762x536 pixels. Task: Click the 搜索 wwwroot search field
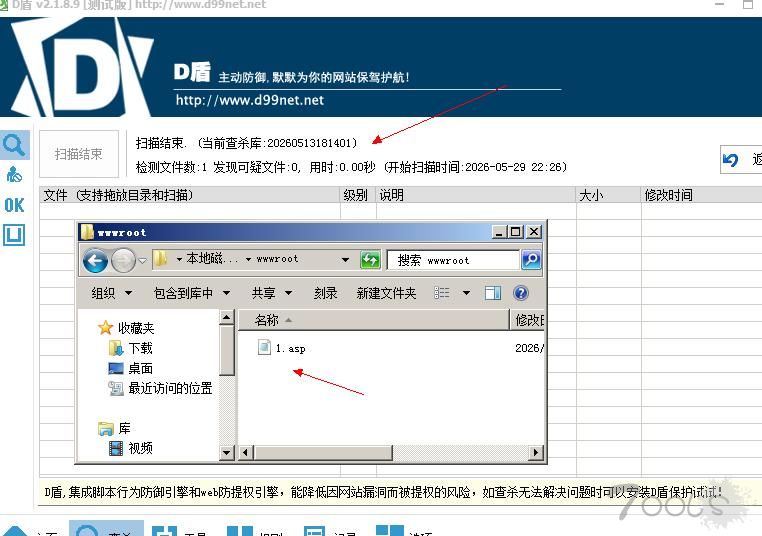coord(453,260)
